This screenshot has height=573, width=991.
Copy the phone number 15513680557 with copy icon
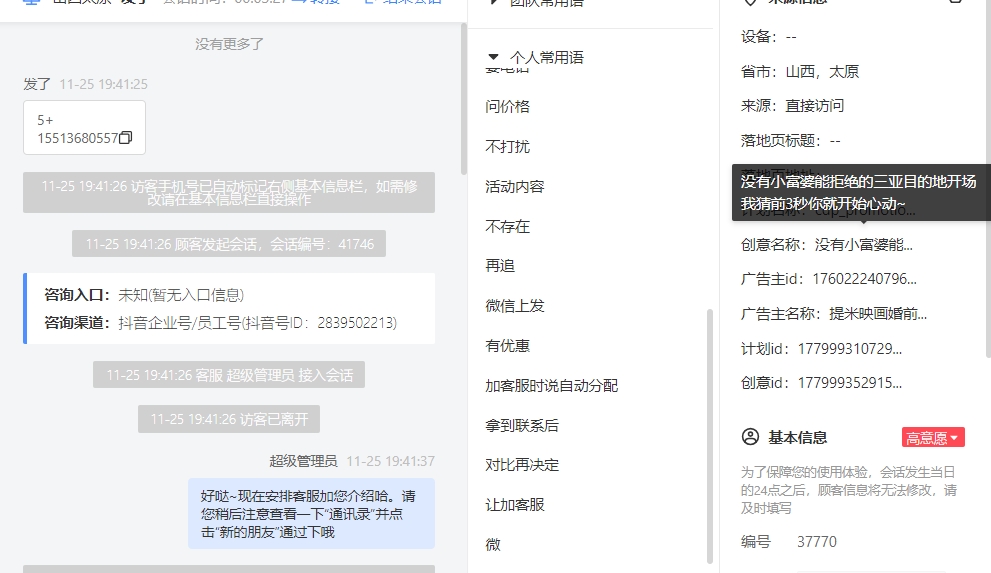[x=126, y=138]
